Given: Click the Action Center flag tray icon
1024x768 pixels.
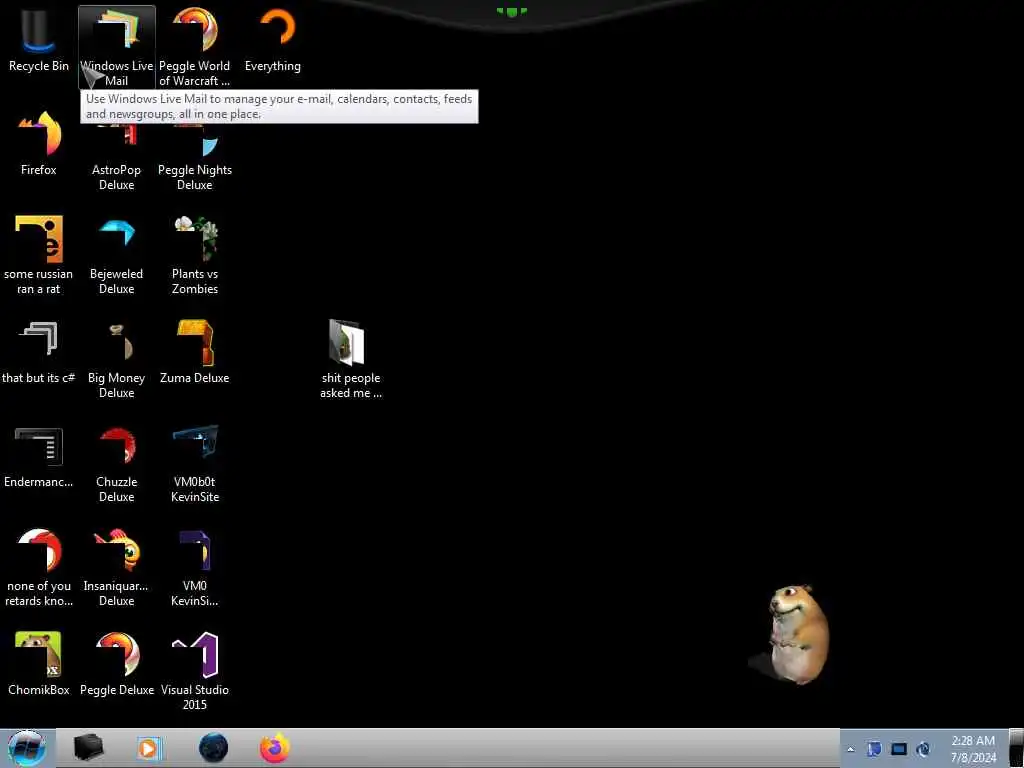Looking at the screenshot, I should coord(874,749).
